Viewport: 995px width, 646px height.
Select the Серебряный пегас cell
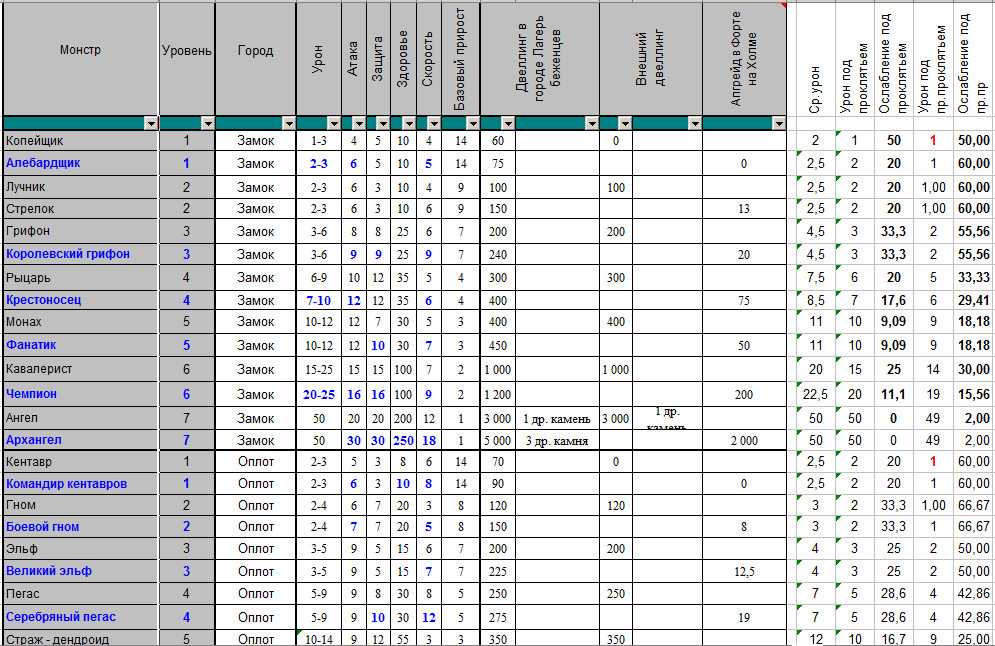click(x=80, y=617)
